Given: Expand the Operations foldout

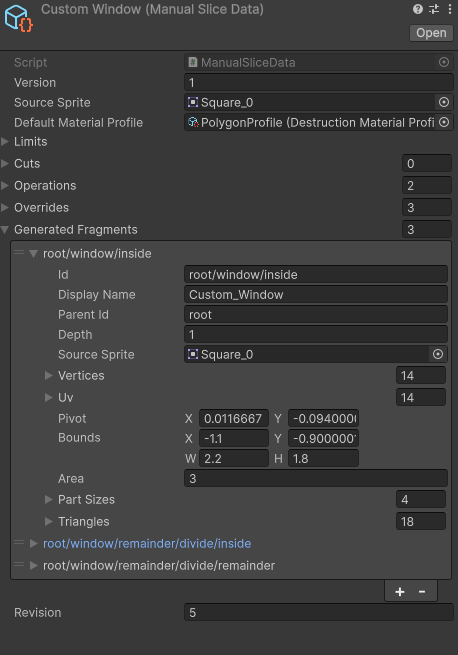Looking at the screenshot, I should (5, 185).
